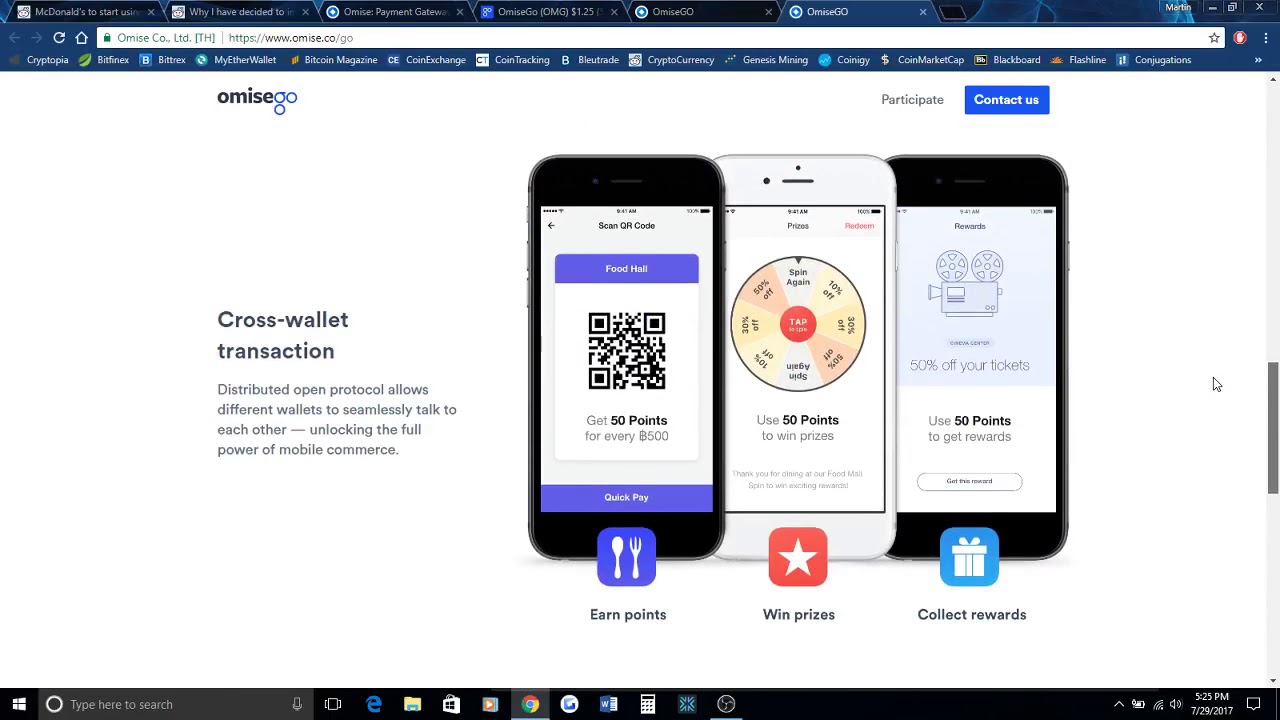This screenshot has height=720, width=1280.
Task: Open the Conjugations bookmark
Action: pyautogui.click(x=1153, y=60)
